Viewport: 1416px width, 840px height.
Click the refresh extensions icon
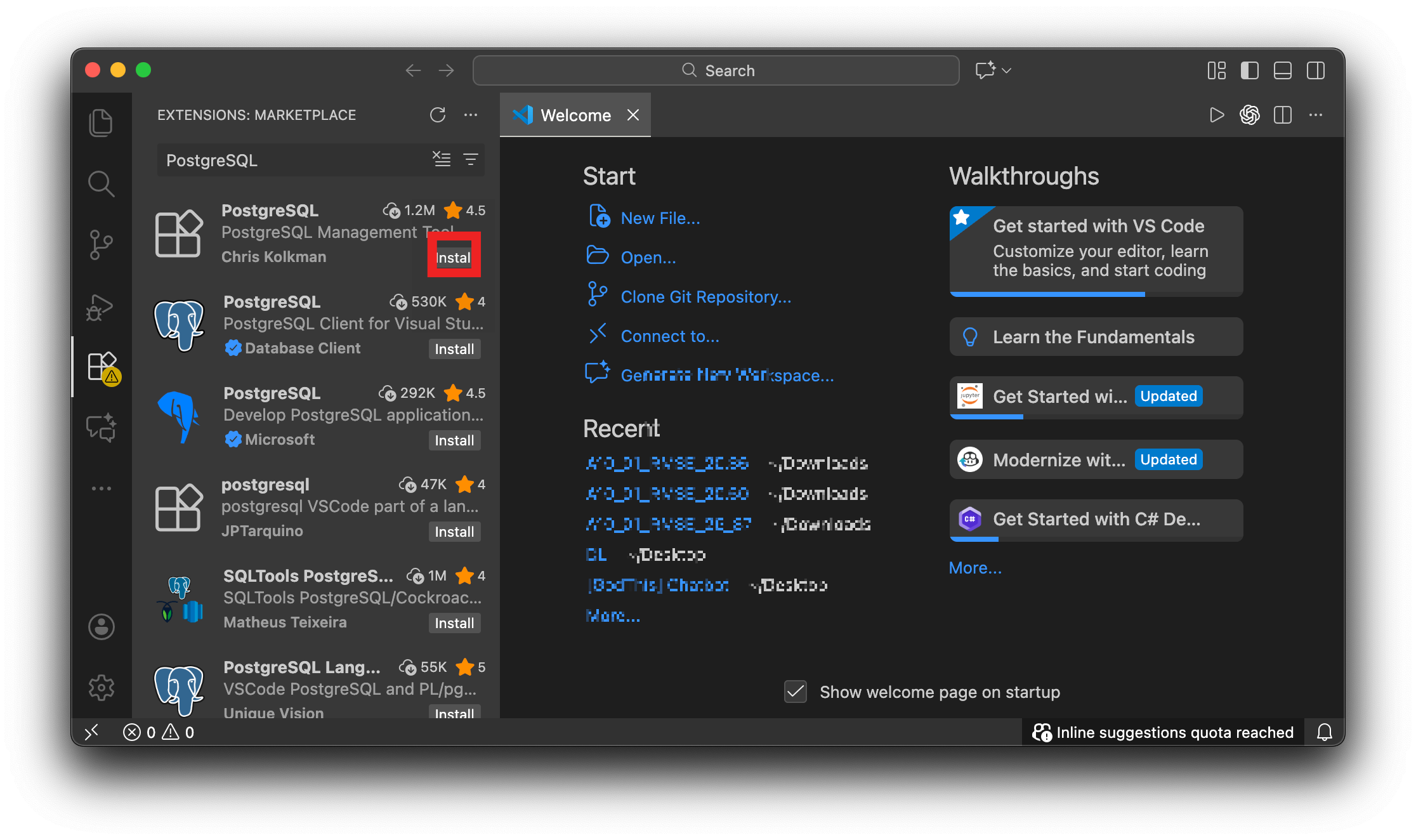pos(438,115)
